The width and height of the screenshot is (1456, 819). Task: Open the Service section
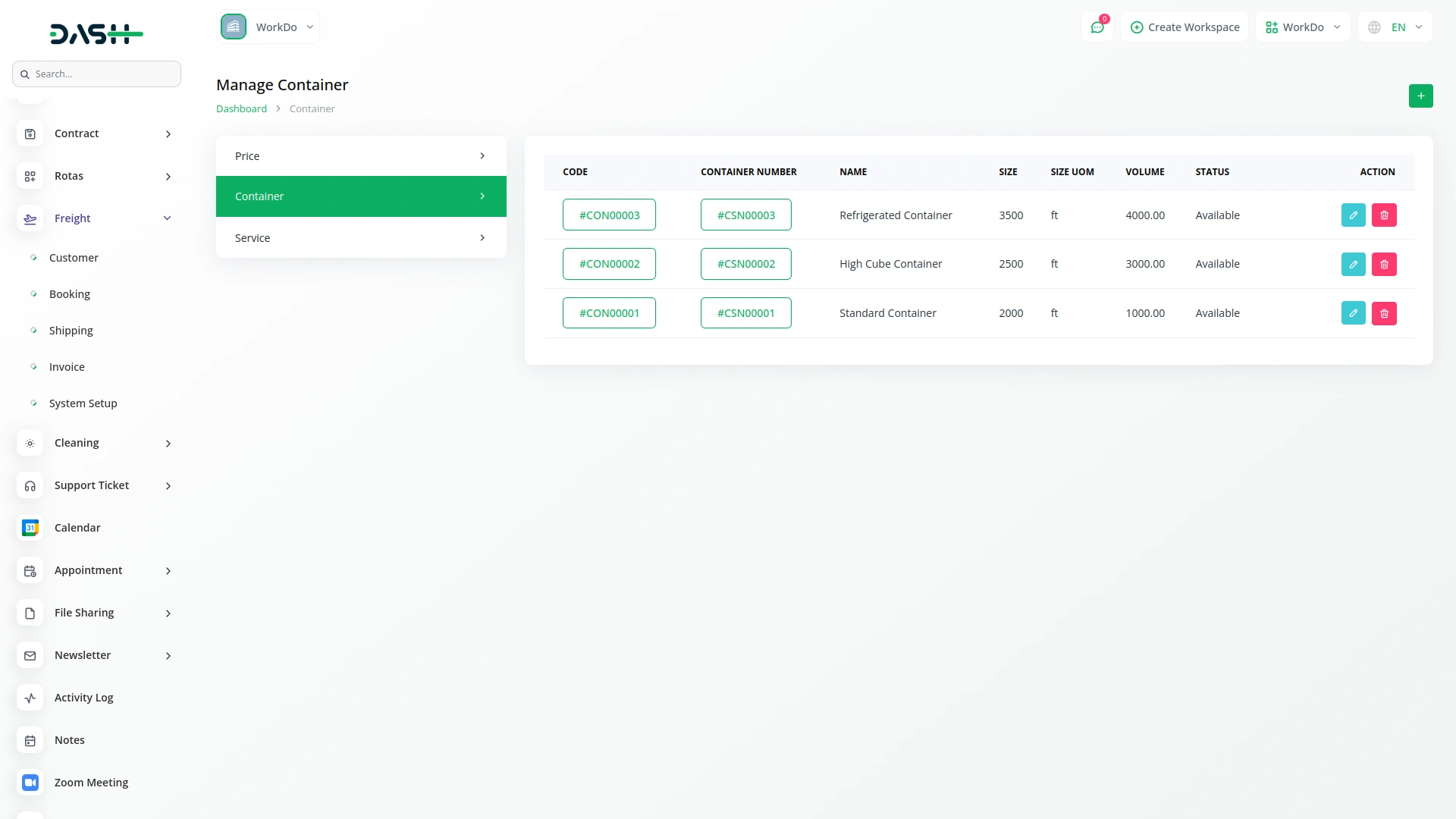pyautogui.click(x=360, y=237)
